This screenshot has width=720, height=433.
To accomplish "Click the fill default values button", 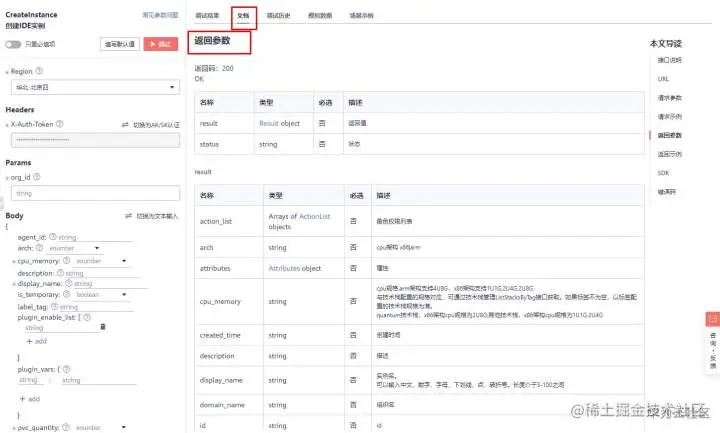I will [119, 44].
